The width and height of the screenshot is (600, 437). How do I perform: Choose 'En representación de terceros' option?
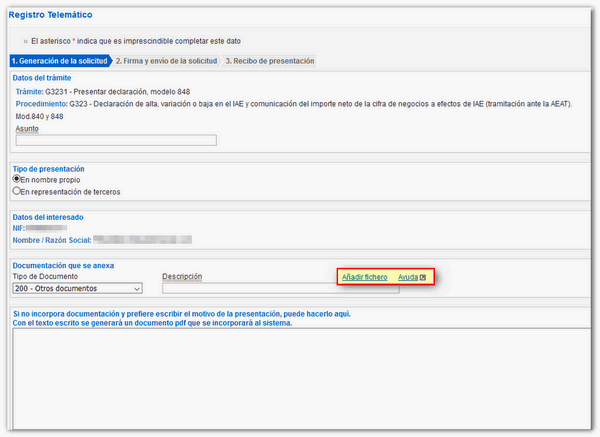click(x=17, y=190)
